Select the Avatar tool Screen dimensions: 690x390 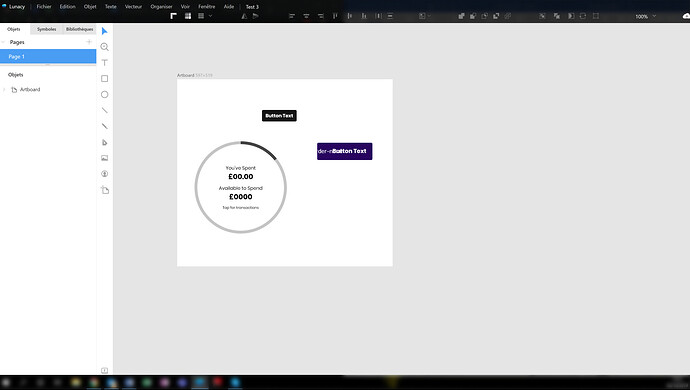(104, 174)
